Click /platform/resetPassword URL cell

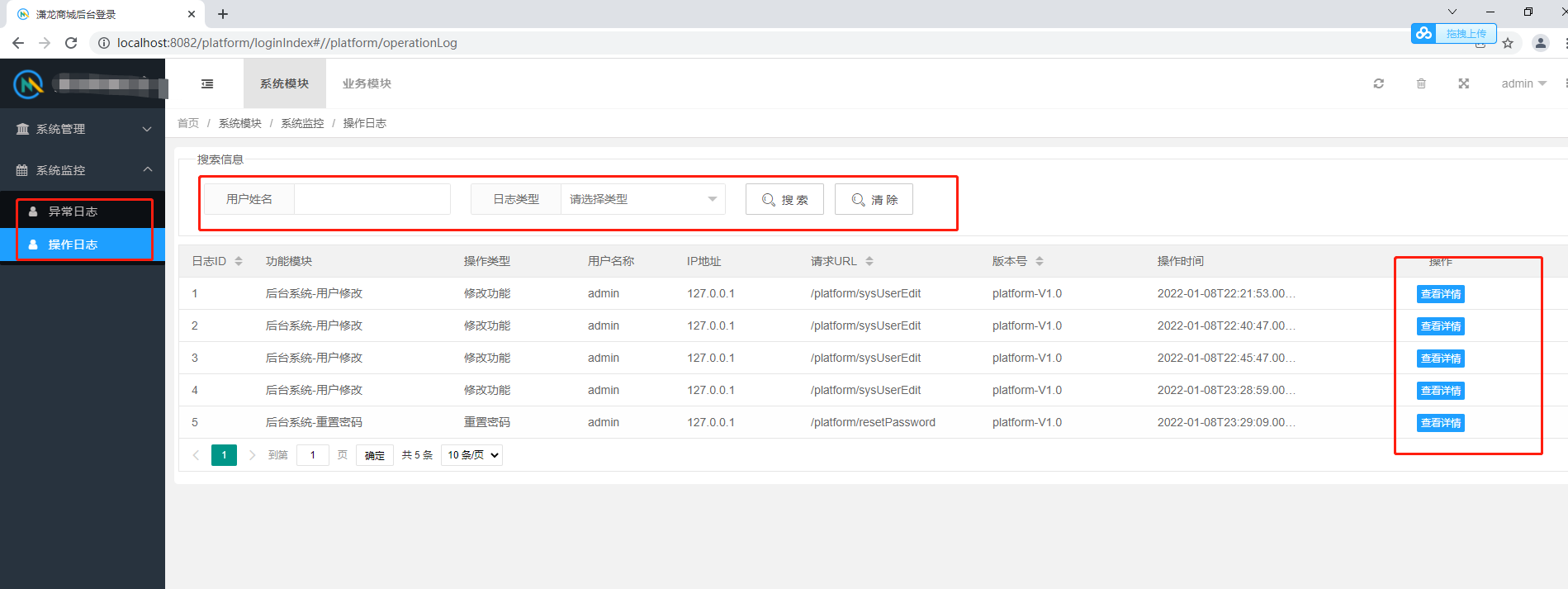873,422
